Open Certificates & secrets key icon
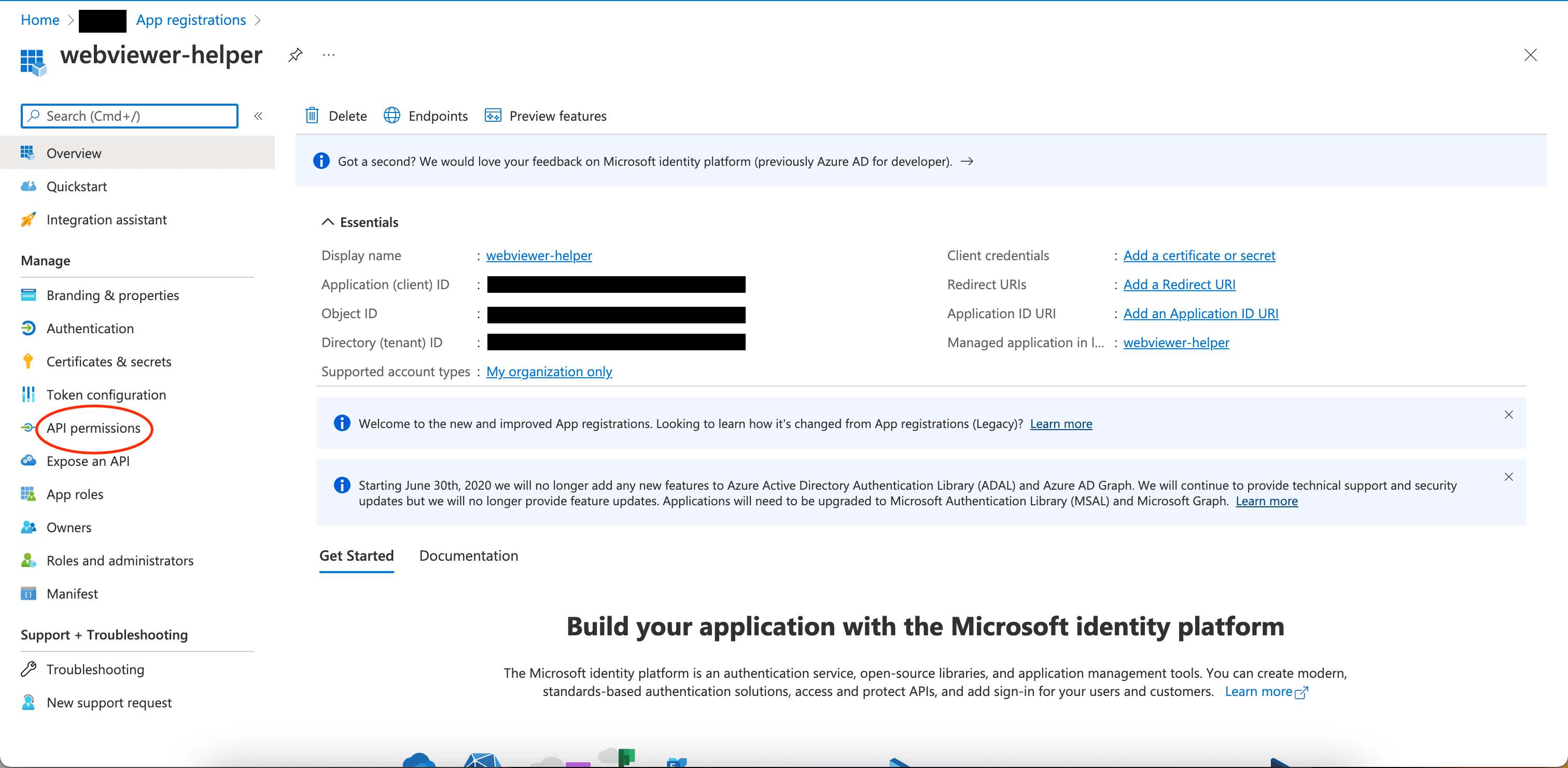This screenshot has width=1568, height=768. pos(28,362)
